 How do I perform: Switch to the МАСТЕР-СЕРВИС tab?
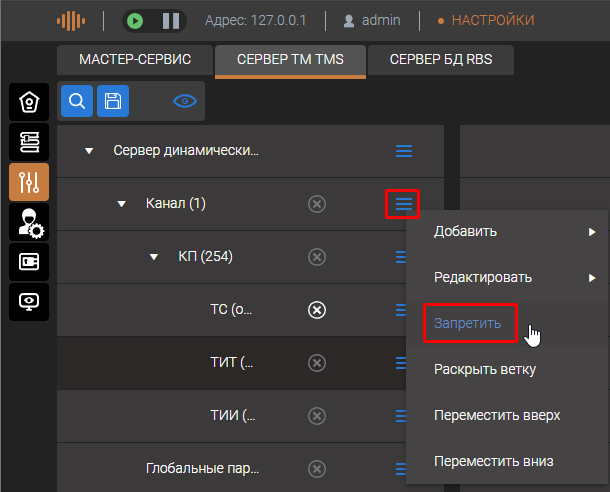click(134, 61)
